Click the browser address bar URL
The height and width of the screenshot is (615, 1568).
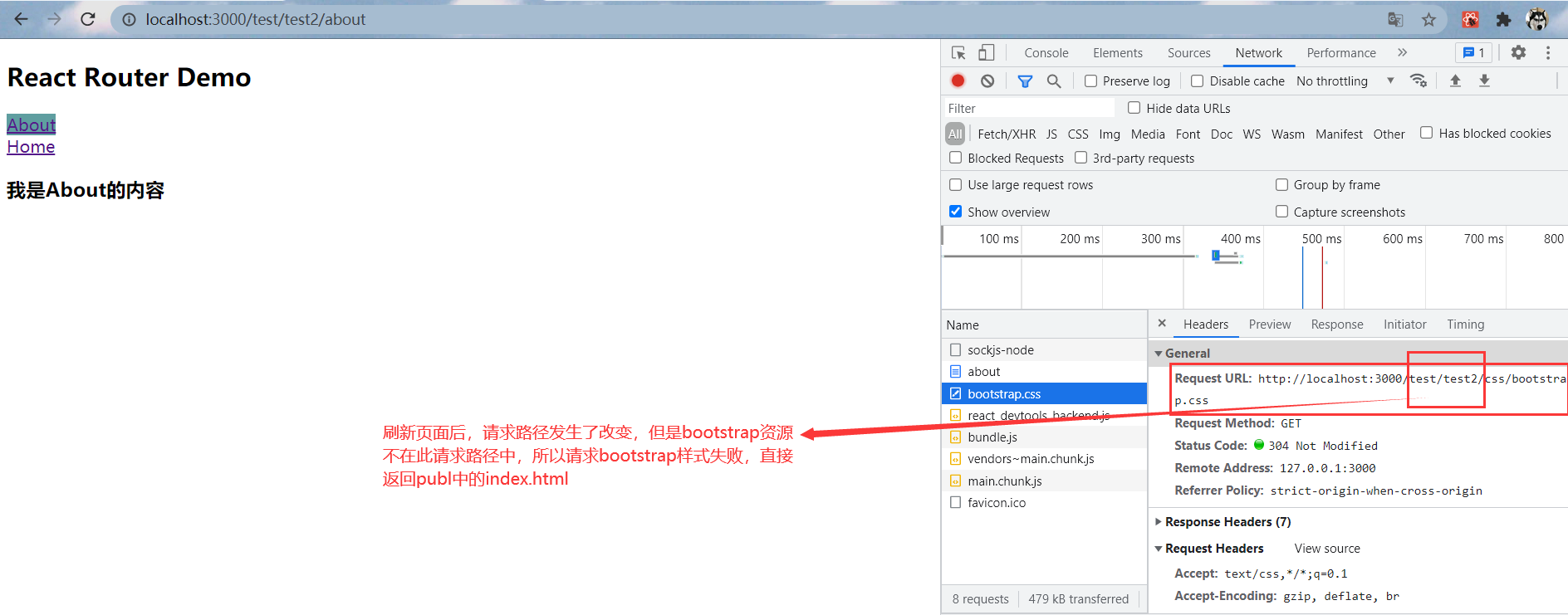[x=256, y=19]
